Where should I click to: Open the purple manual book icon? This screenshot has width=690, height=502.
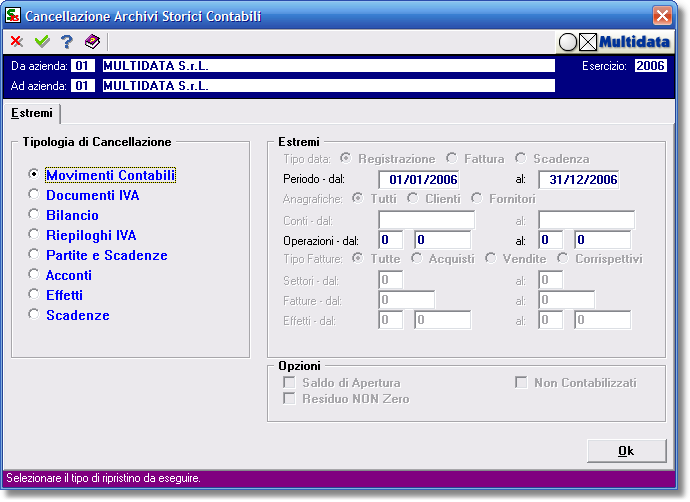coord(92,41)
